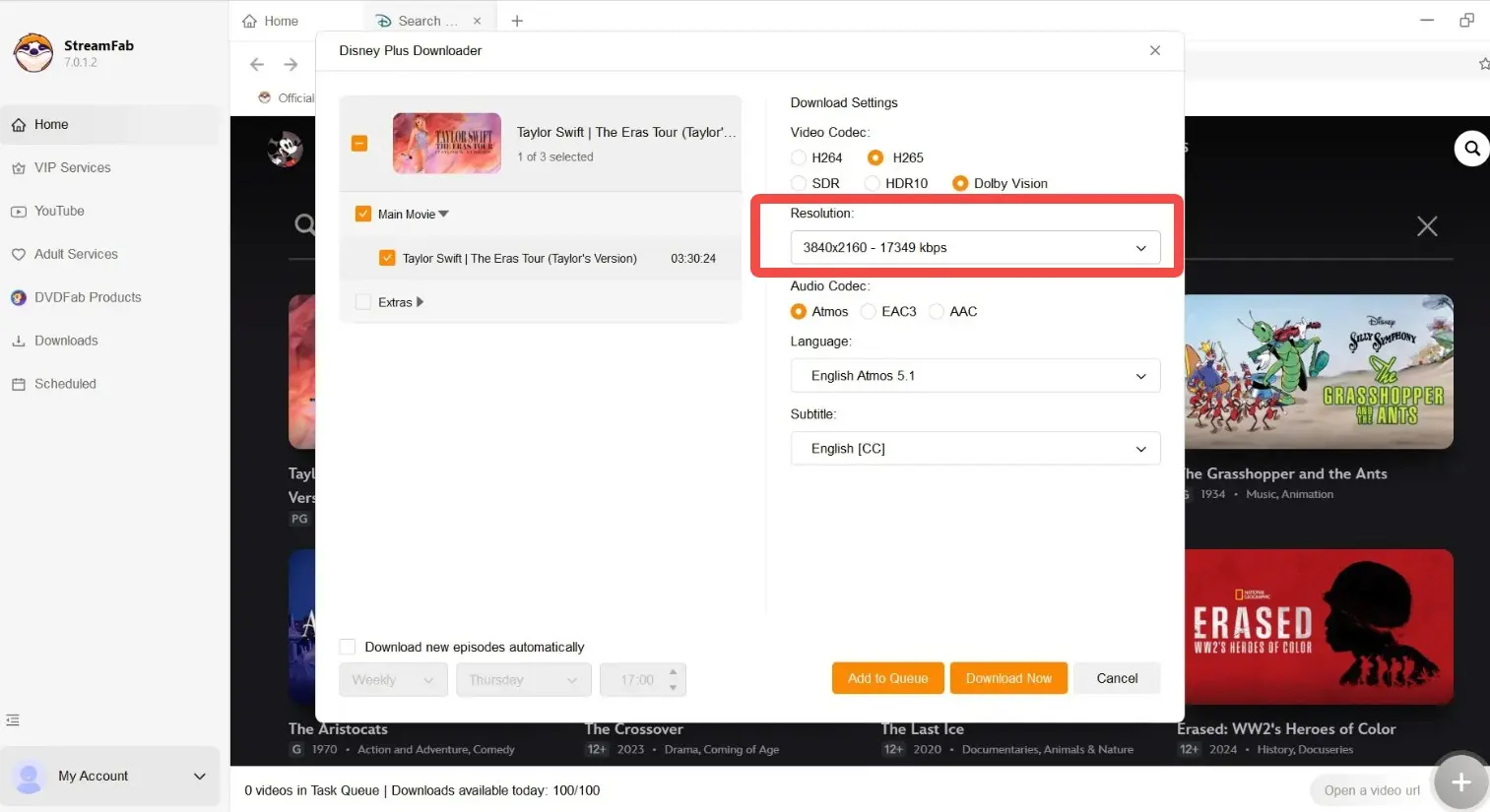Click the StreamFab sloth logo icon
The height and width of the screenshot is (812, 1490).
(33, 53)
